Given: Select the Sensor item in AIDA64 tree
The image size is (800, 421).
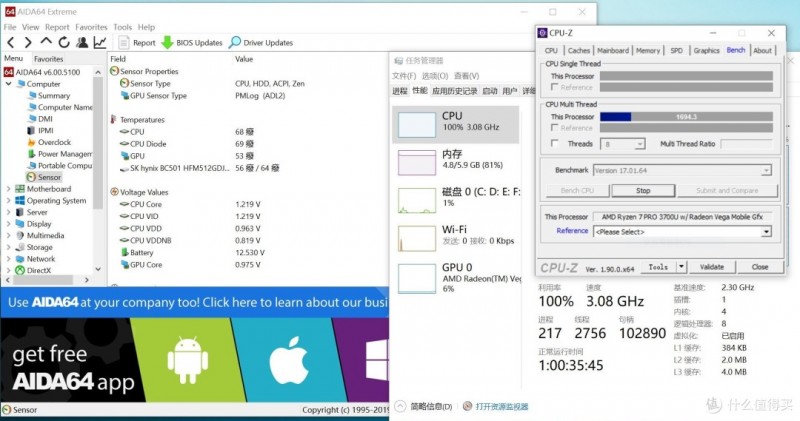Looking at the screenshot, I should 44,177.
